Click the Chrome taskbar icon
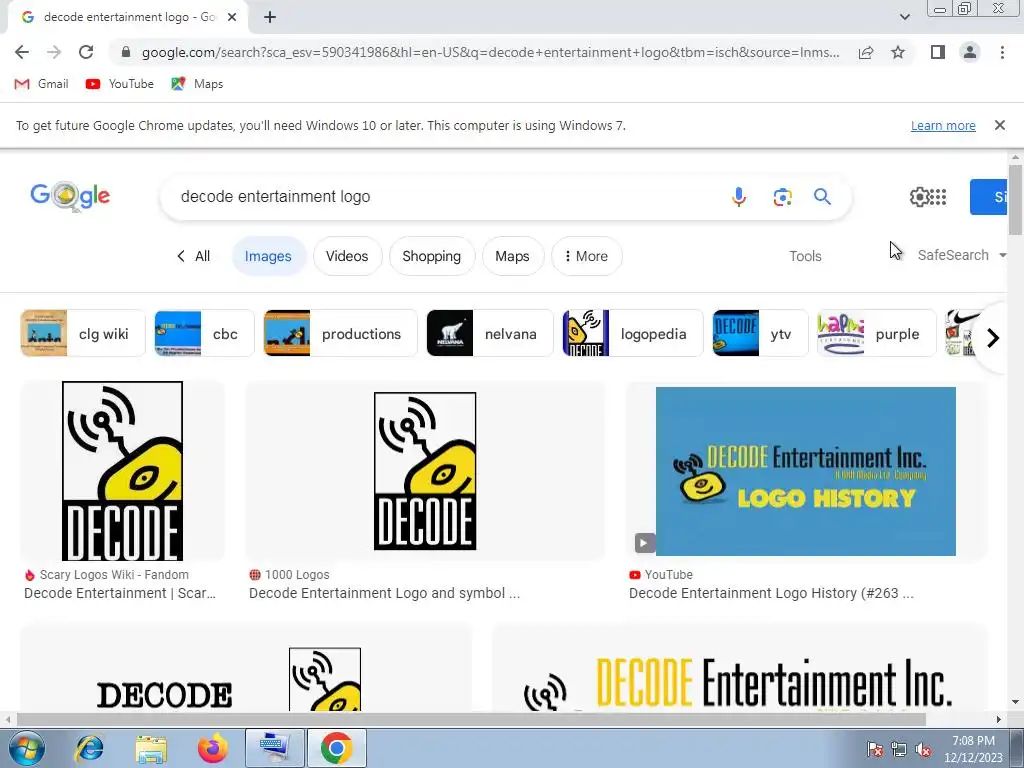 [x=336, y=748]
